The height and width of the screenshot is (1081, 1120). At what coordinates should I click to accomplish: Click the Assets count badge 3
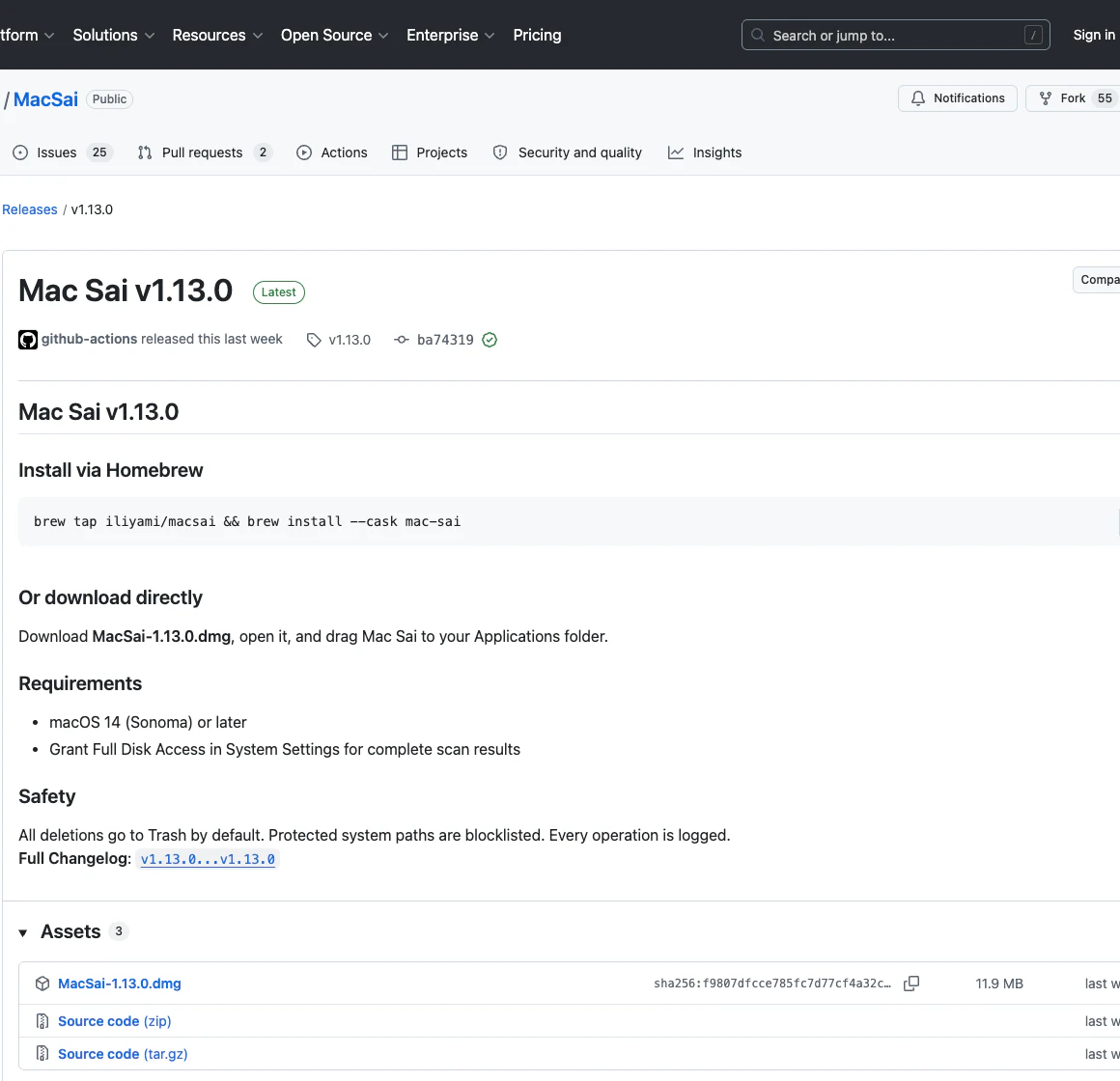[119, 931]
